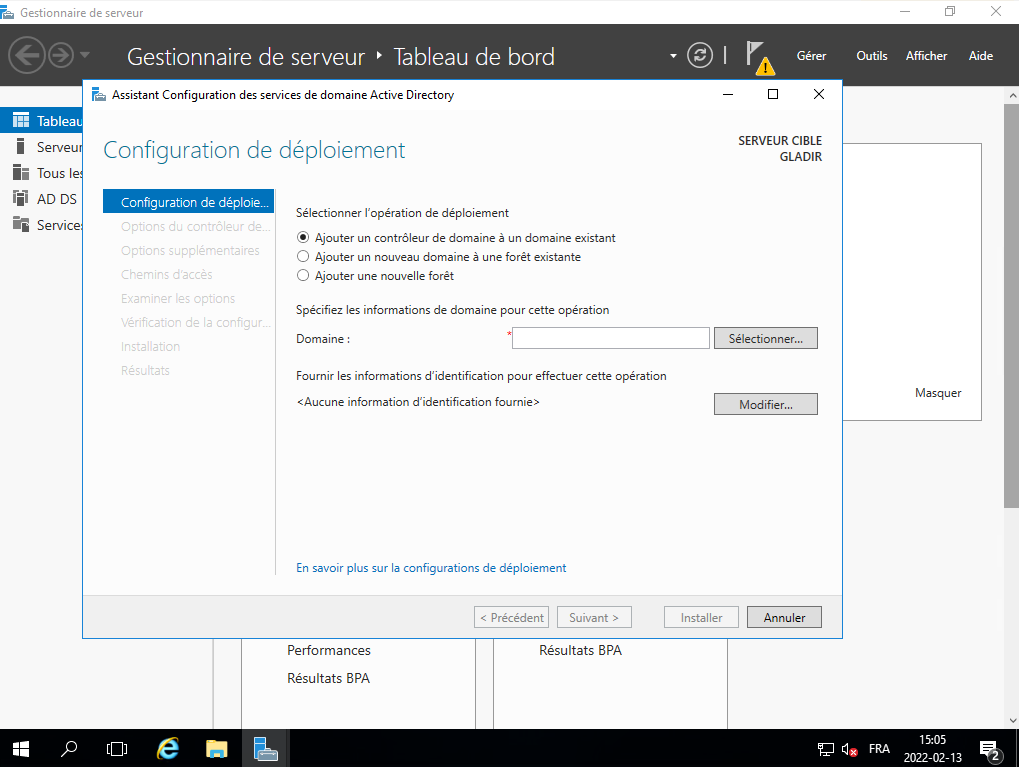Maximize the Active Directory wizard window
The height and width of the screenshot is (767, 1019).
point(773,94)
